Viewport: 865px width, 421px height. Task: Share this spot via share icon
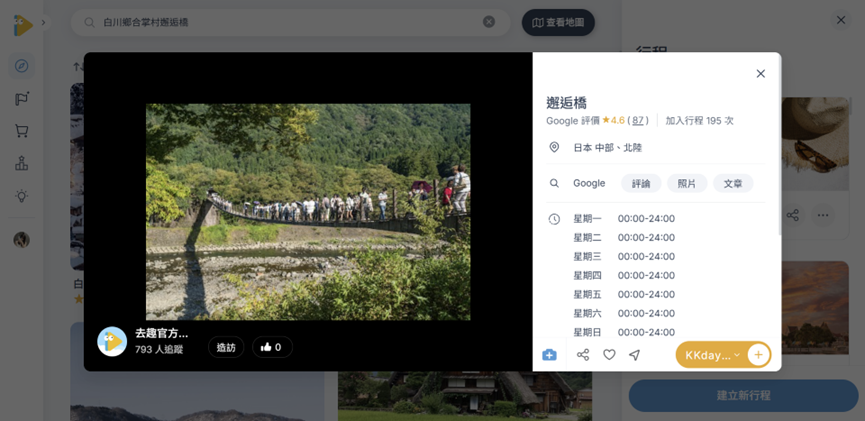click(583, 355)
